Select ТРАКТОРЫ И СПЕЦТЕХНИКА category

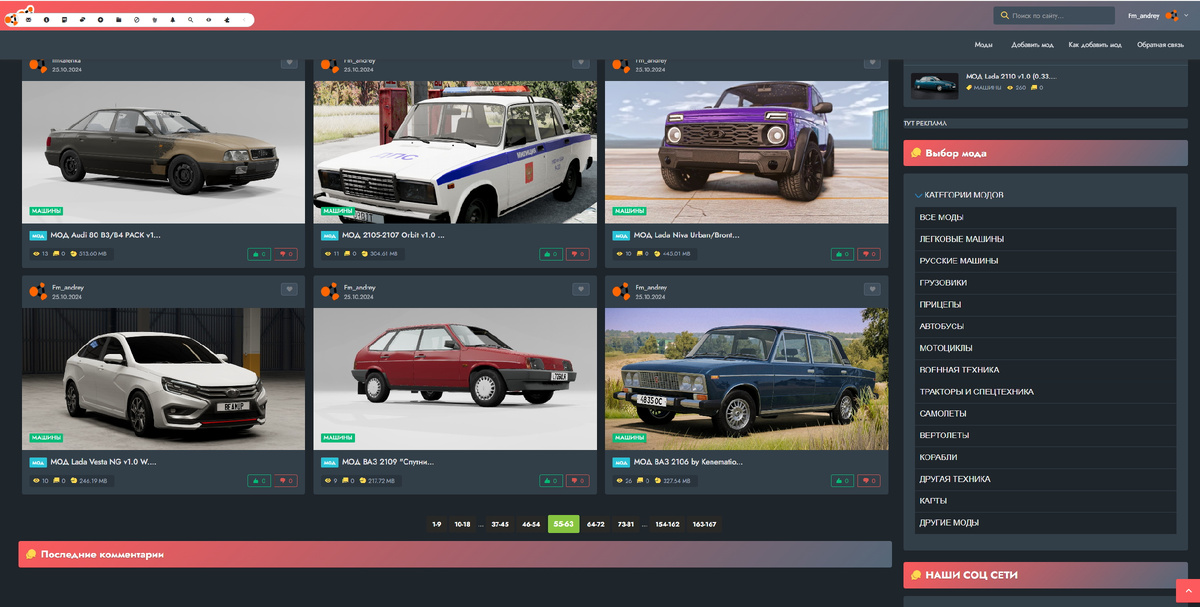tap(1045, 392)
